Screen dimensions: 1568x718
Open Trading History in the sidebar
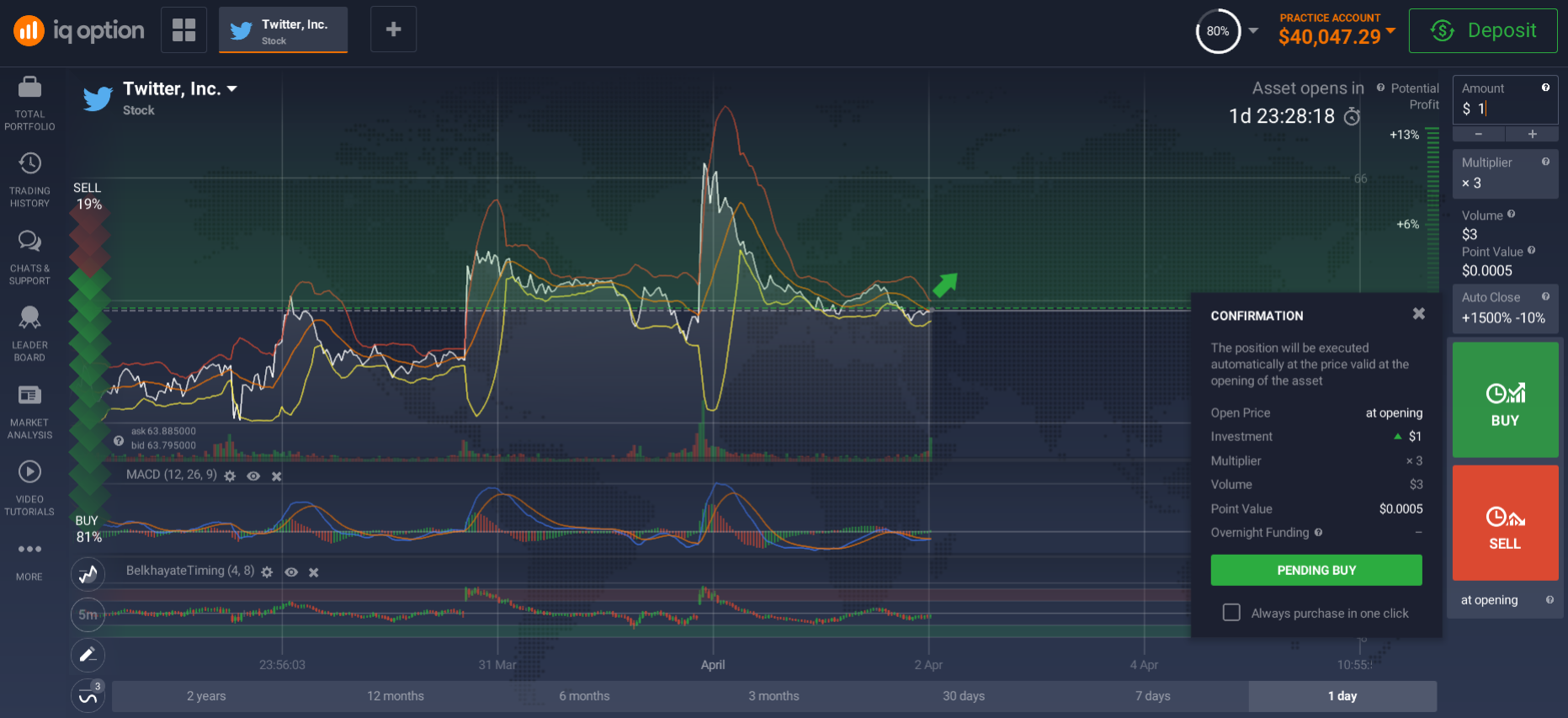[29, 179]
